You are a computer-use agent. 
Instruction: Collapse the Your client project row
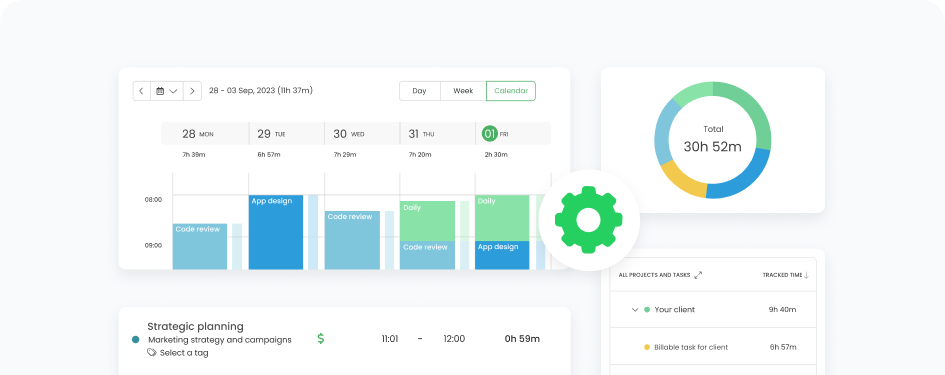coord(635,309)
